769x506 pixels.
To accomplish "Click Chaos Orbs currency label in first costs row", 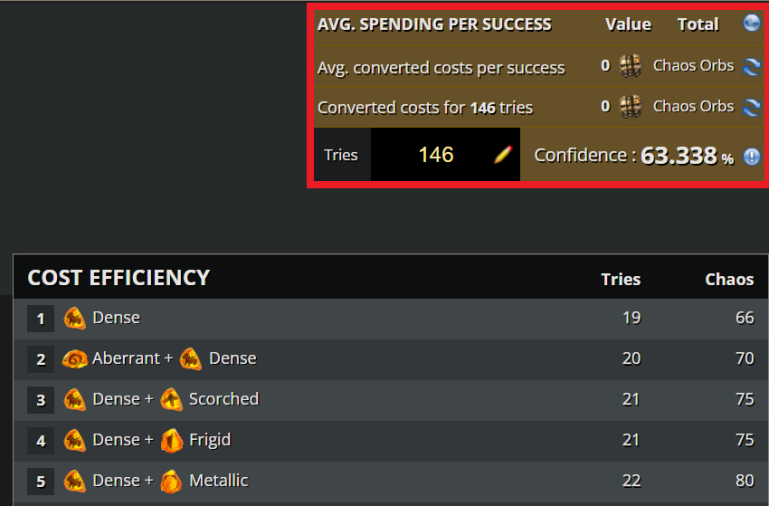I will [693, 66].
